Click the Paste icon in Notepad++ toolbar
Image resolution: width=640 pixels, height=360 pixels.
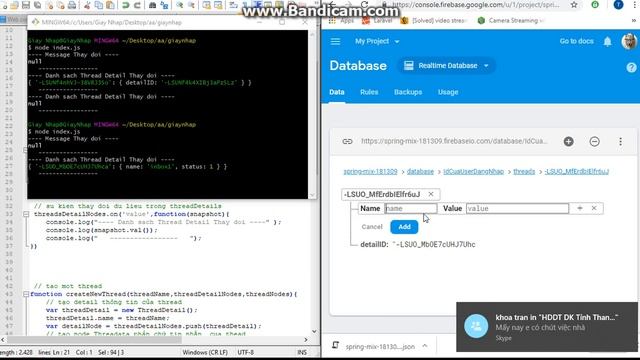click(110, 5)
